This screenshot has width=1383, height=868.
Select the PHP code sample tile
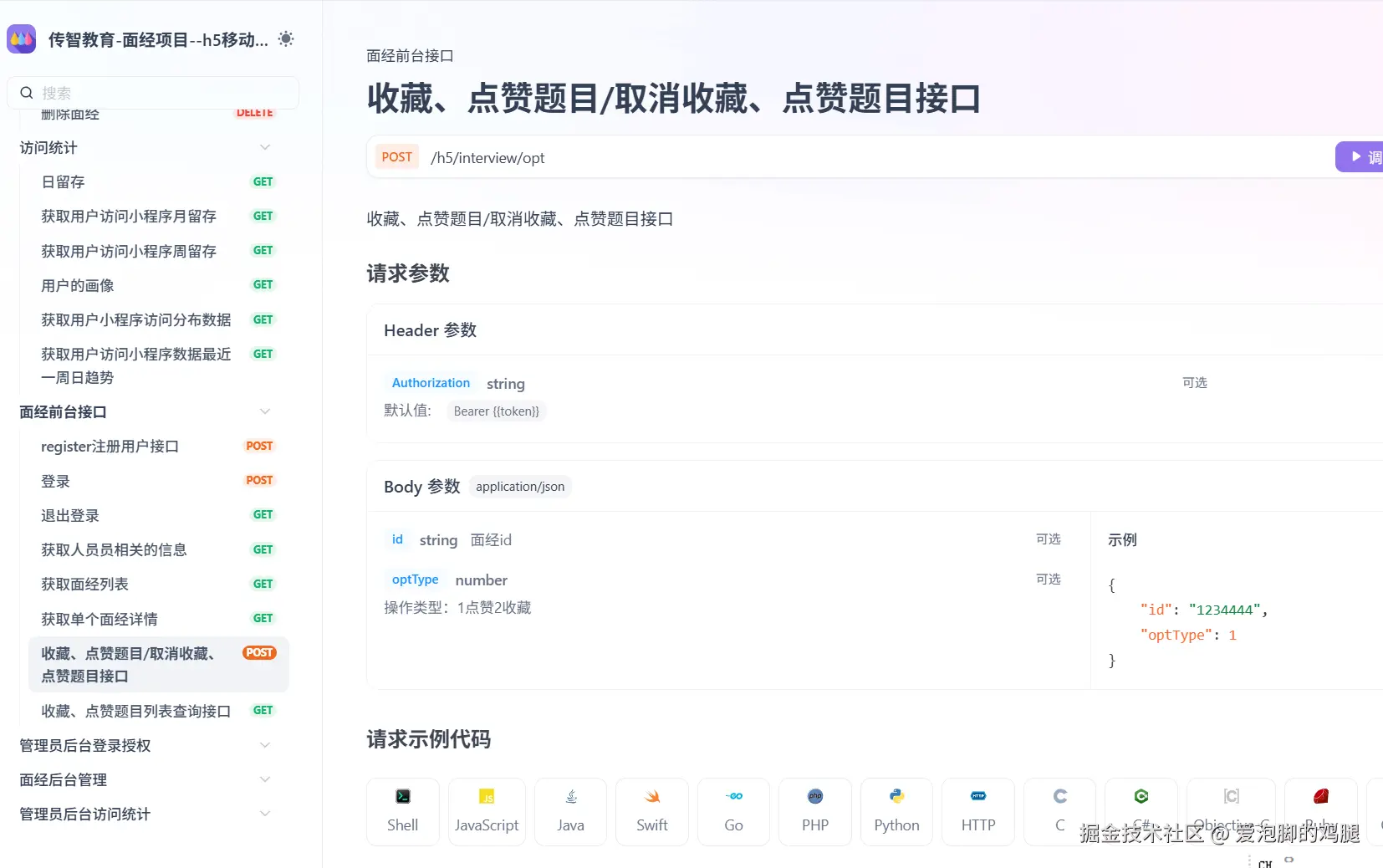815,812
